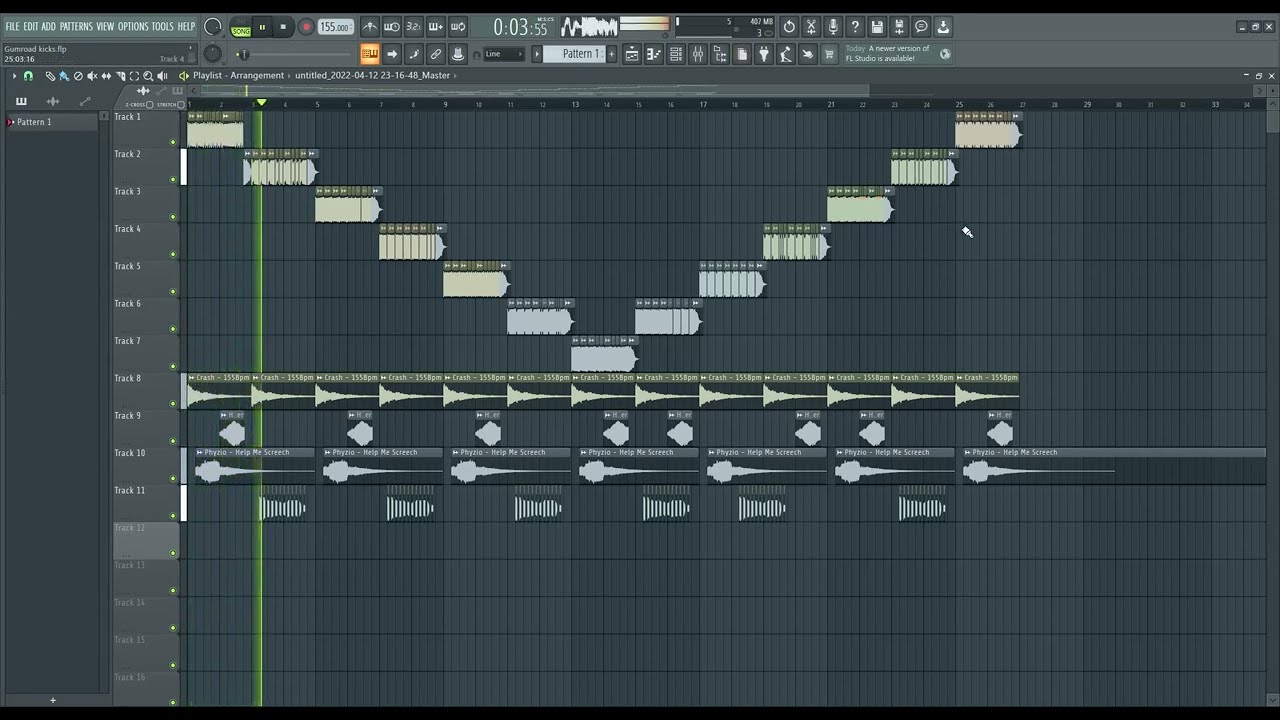Screen dimensions: 1280x720
Task: Select the playlist mute tool speaker icon
Action: tap(92, 76)
